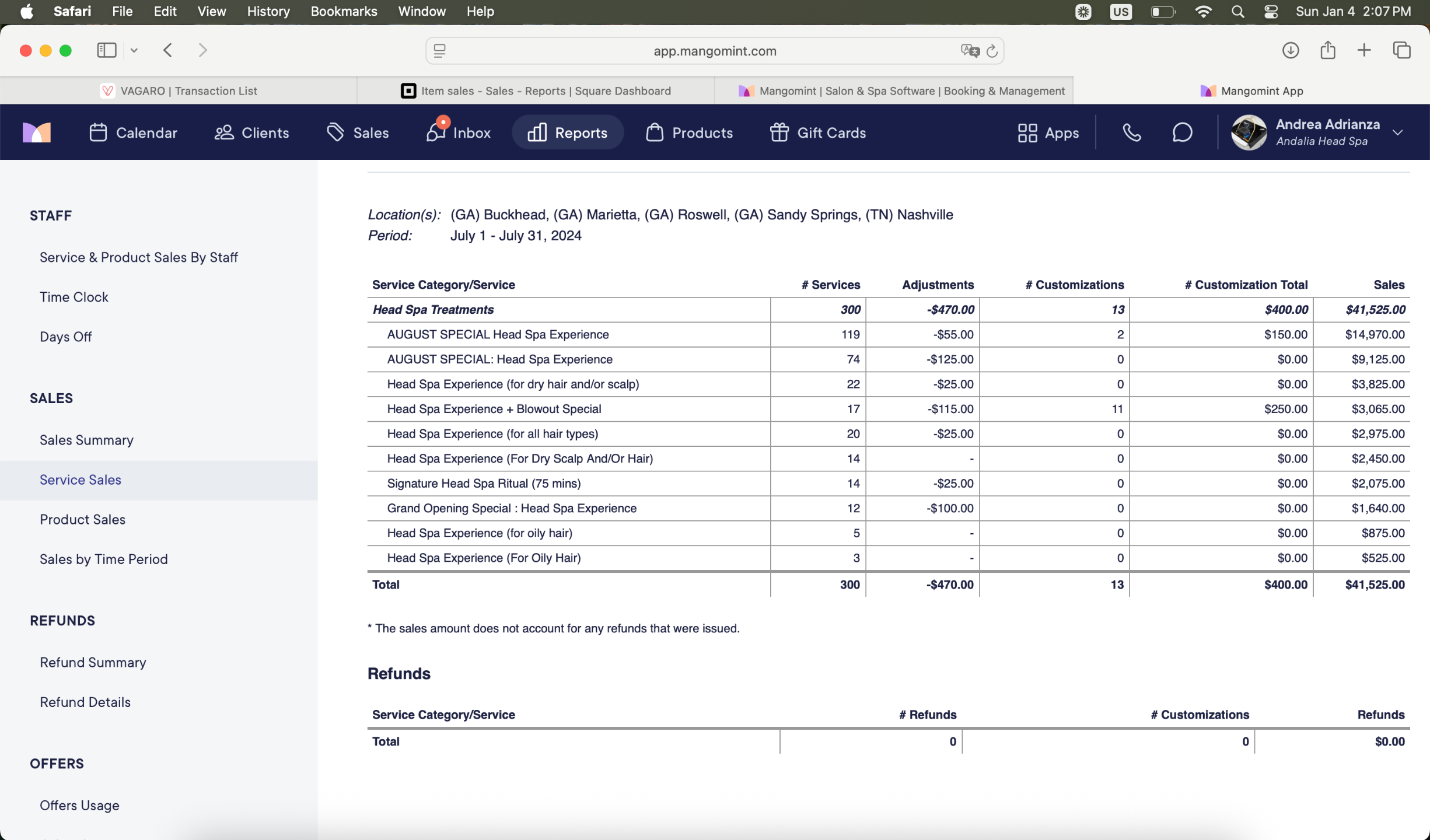Open macOS Control Center toggles

[1271, 12]
